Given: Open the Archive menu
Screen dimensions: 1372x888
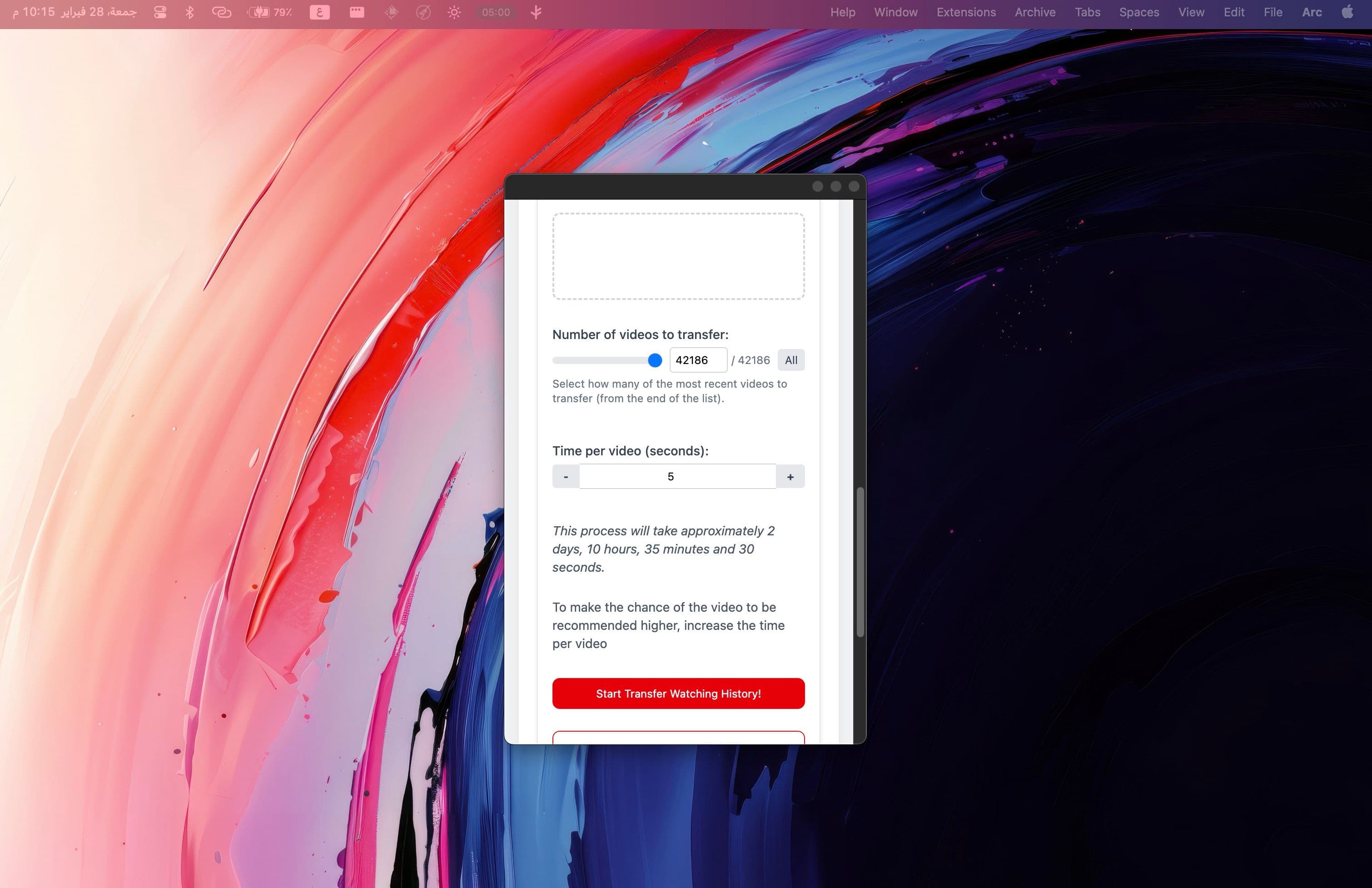Looking at the screenshot, I should [x=1035, y=12].
